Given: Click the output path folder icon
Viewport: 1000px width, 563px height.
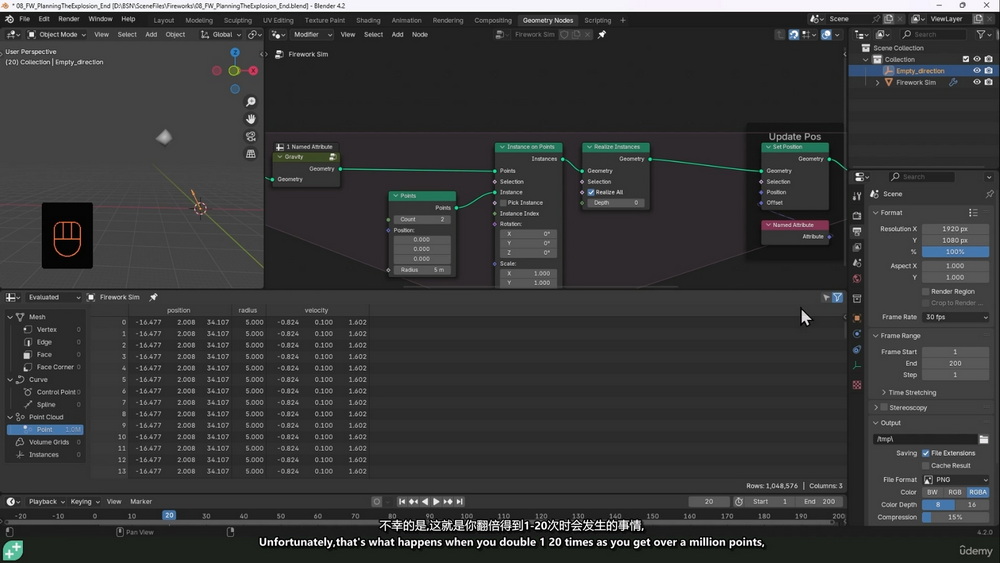Looking at the screenshot, I should 984,439.
